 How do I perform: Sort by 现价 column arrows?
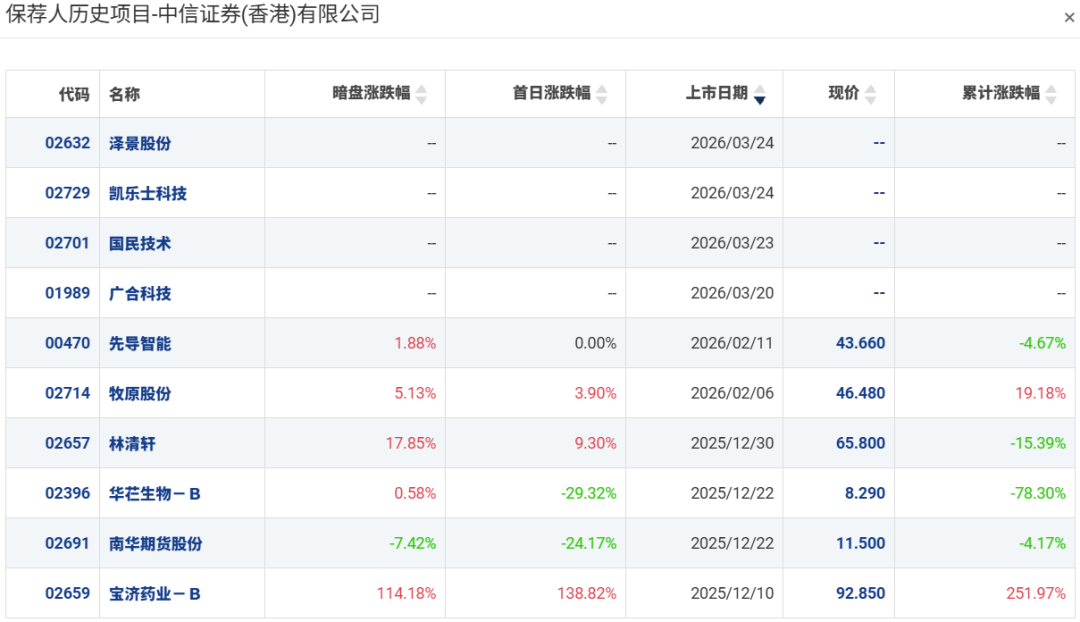[x=870, y=94]
